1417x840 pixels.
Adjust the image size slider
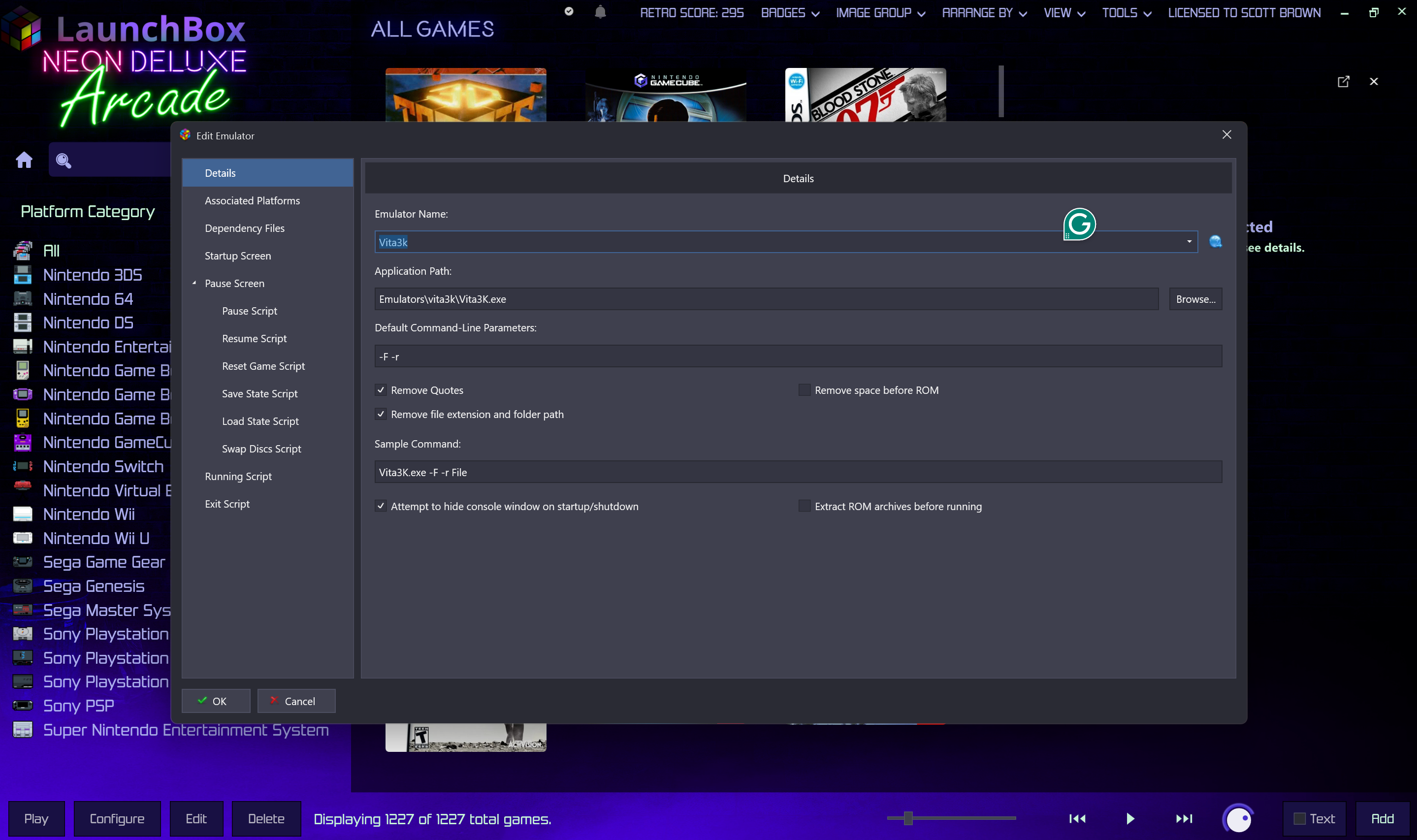point(908,818)
